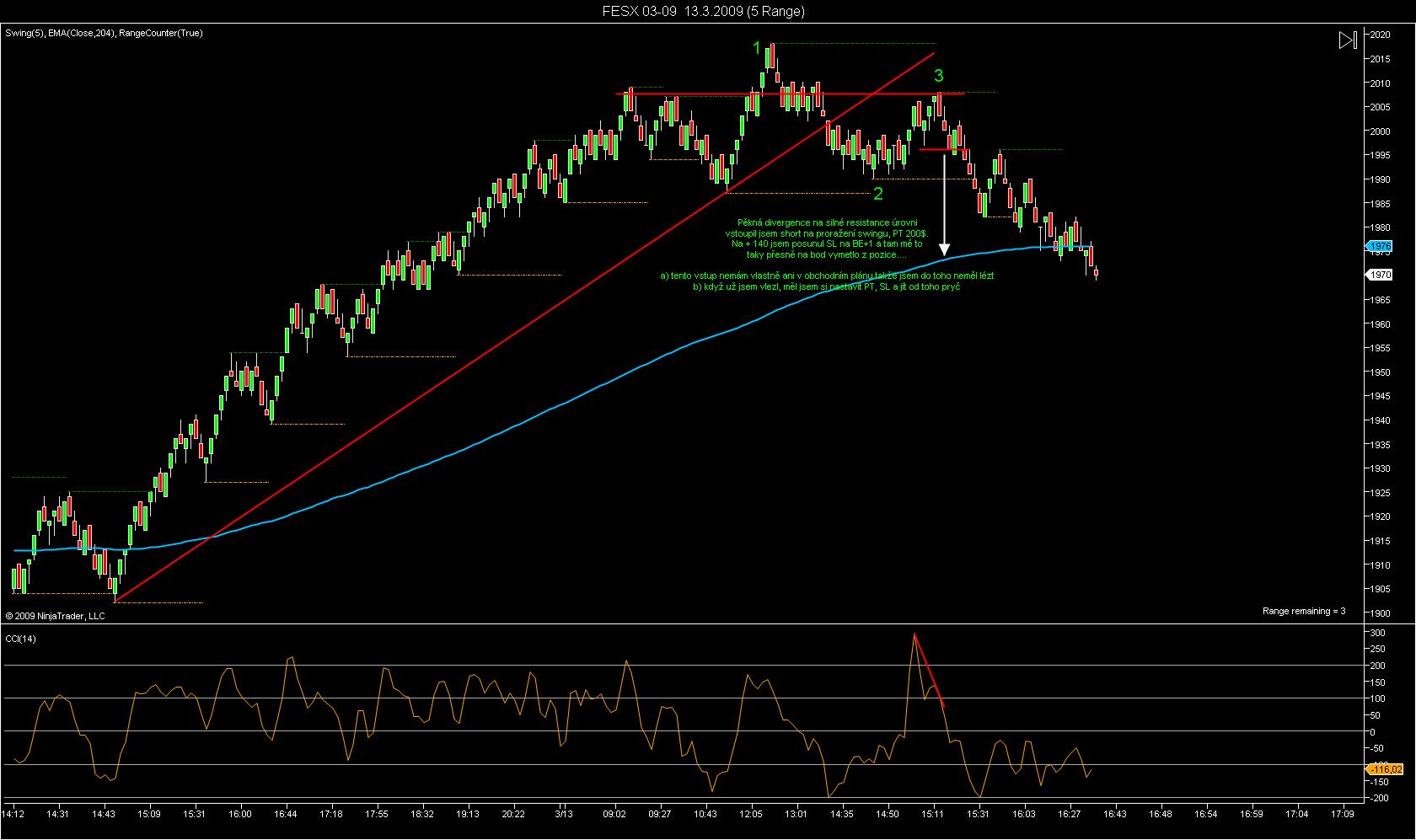
Task: Click the 1950 price axis label
Action: (x=1381, y=372)
